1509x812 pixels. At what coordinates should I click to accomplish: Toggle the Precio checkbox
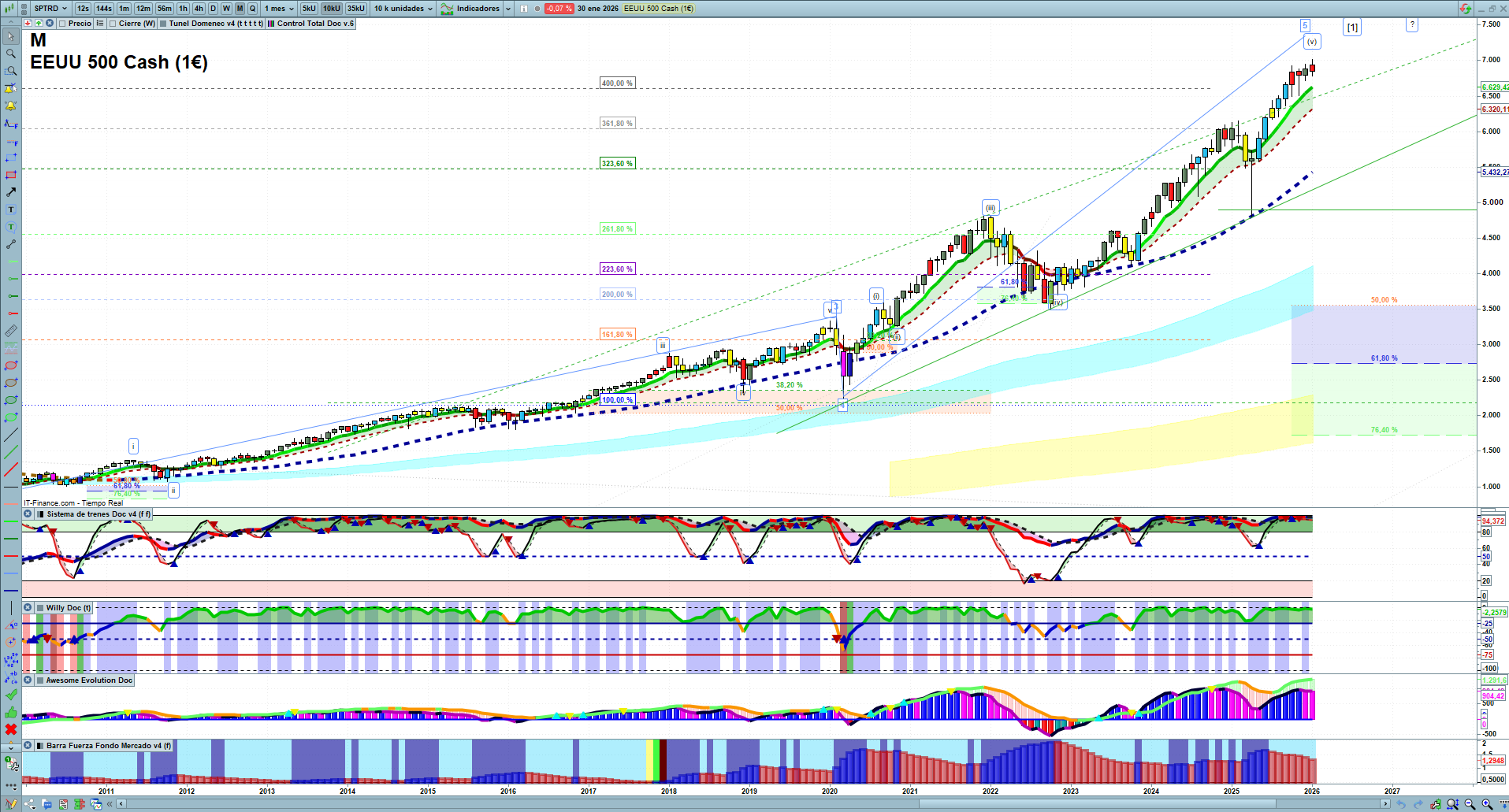tap(62, 24)
